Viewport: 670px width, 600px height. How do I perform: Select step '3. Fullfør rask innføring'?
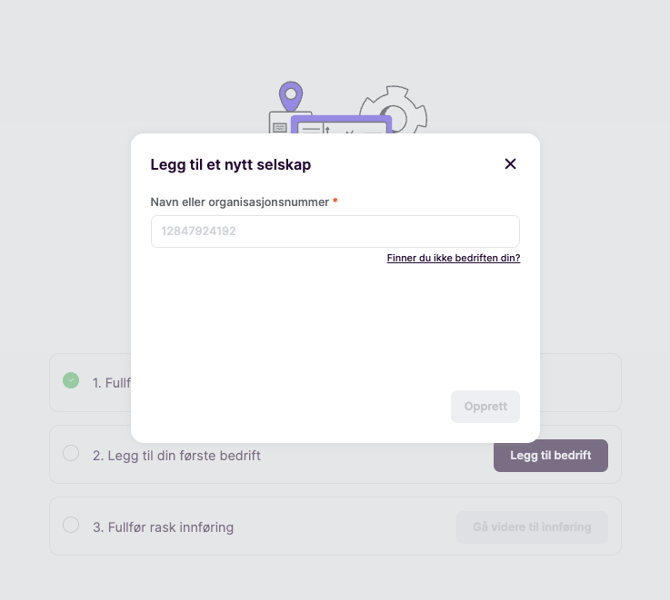point(163,527)
